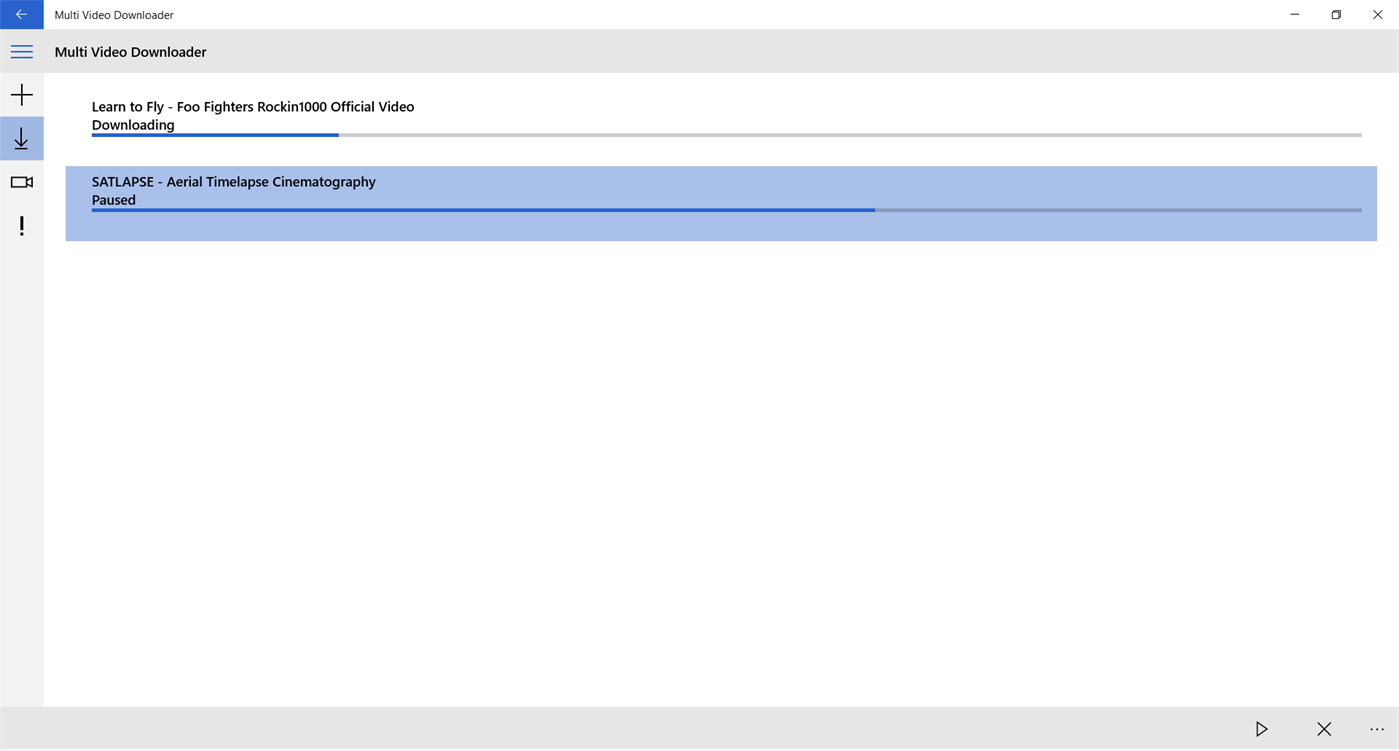Select the SATLAPSE download entry

click(700, 204)
